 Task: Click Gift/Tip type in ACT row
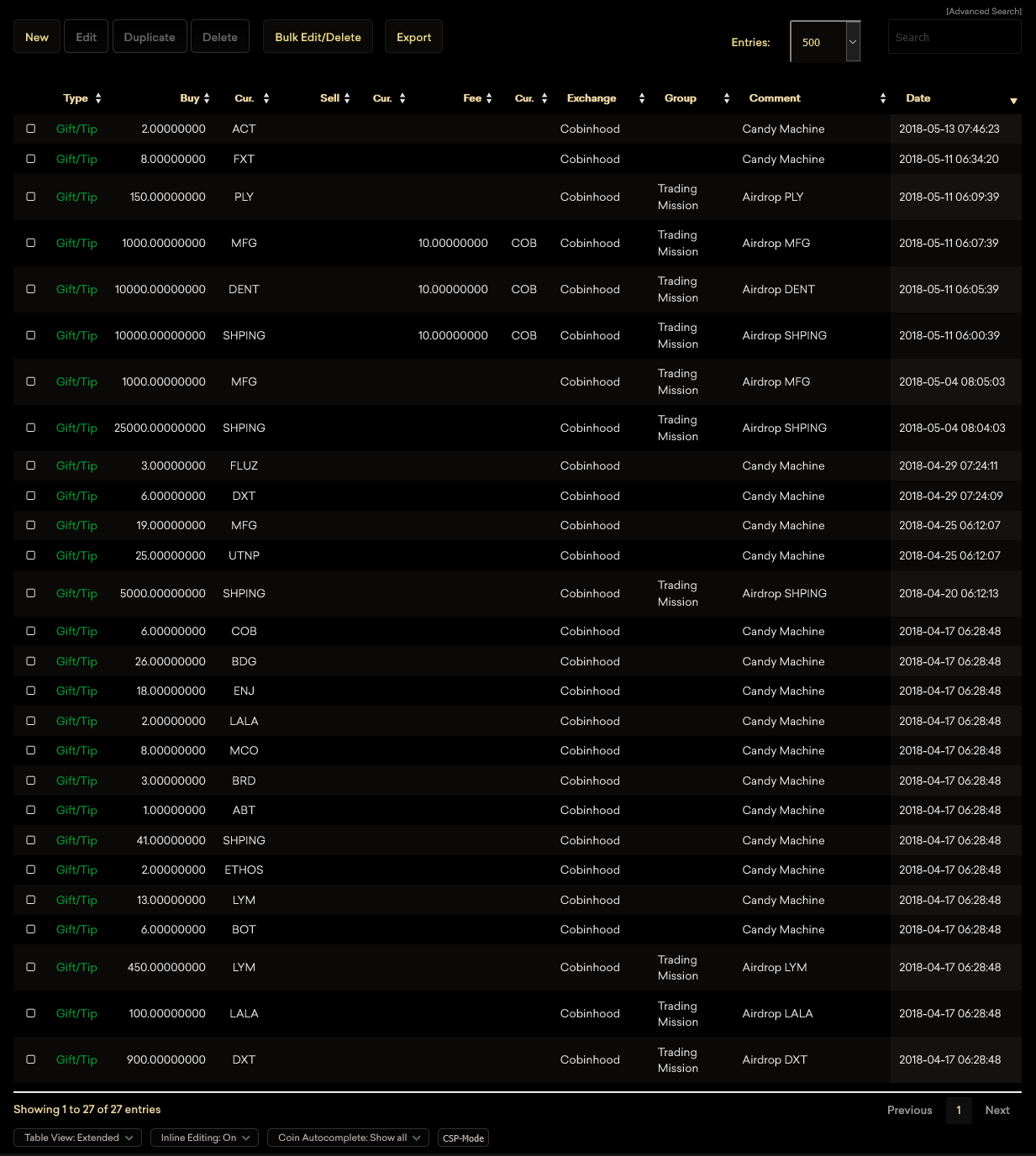(76, 129)
